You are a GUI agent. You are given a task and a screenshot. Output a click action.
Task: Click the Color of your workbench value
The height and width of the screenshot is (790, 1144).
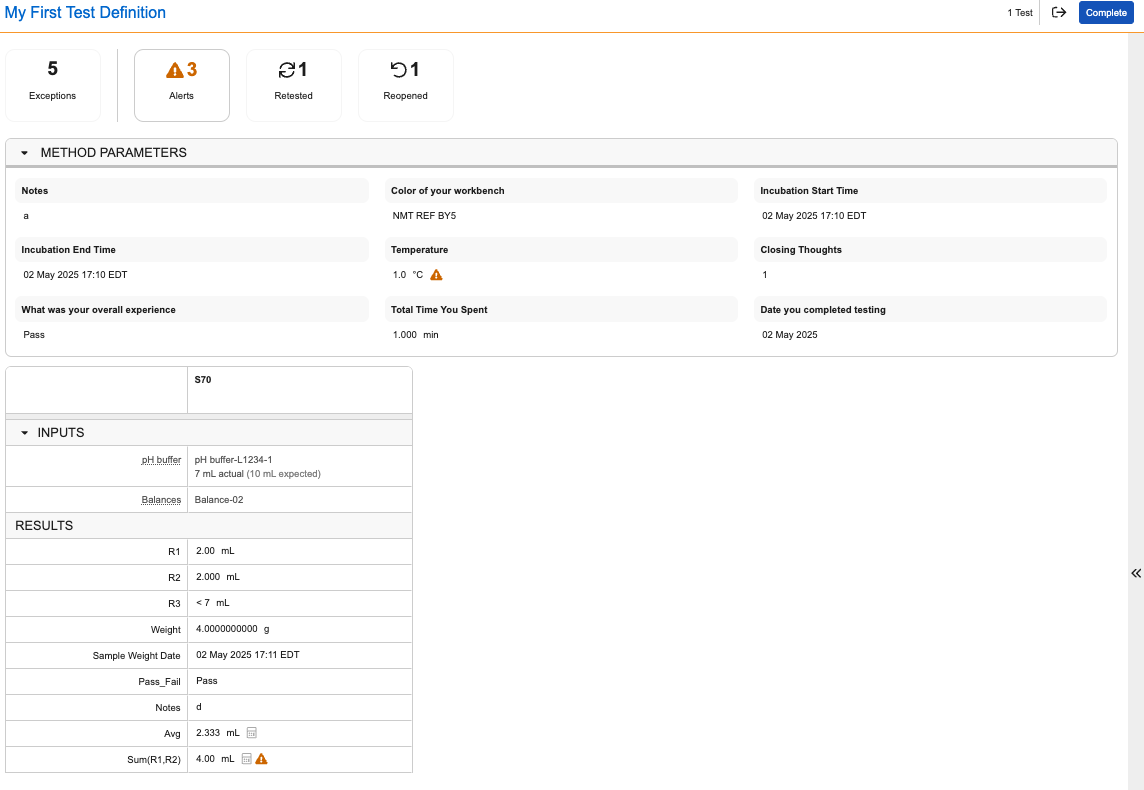click(424, 216)
